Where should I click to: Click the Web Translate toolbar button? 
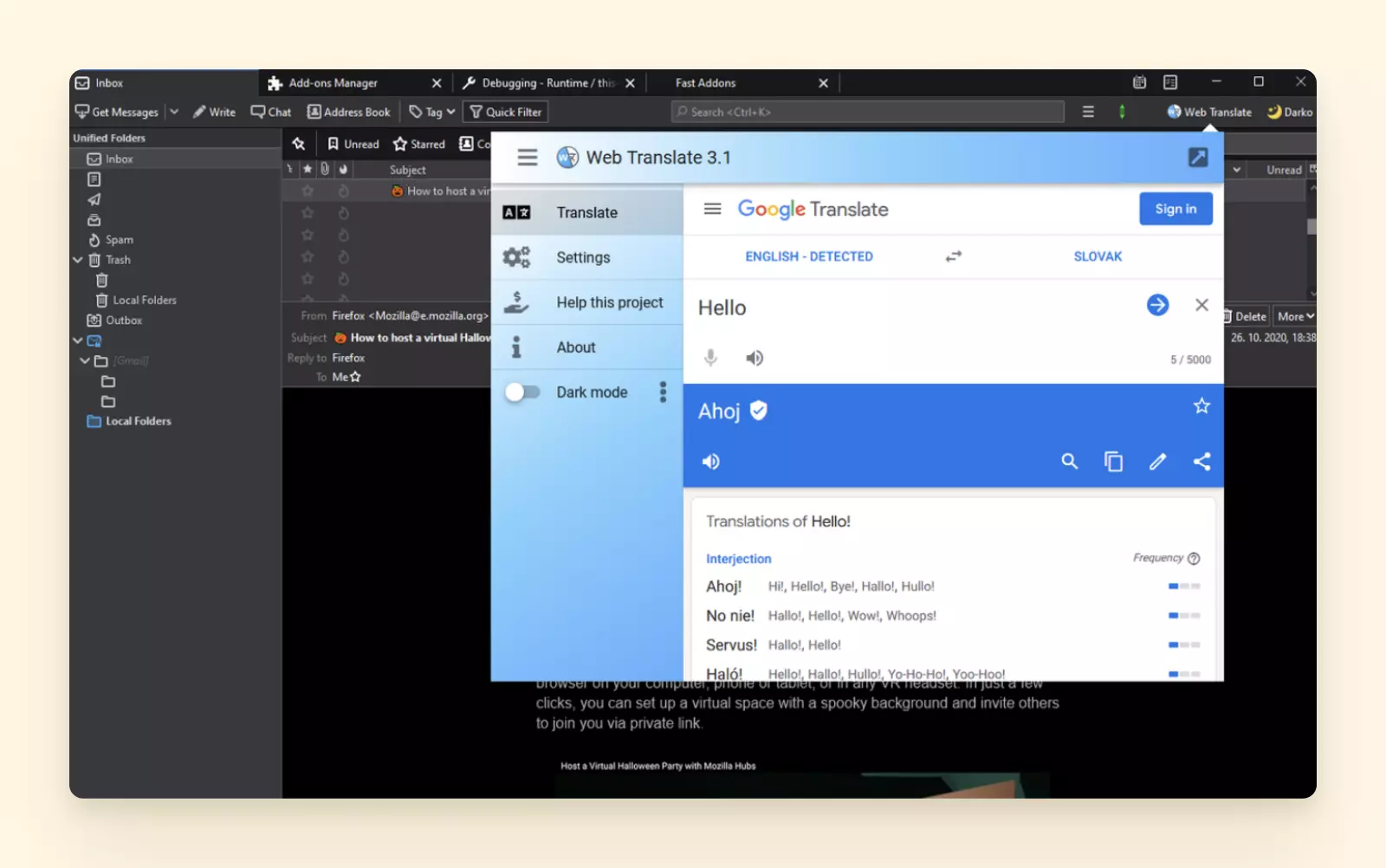click(1209, 112)
